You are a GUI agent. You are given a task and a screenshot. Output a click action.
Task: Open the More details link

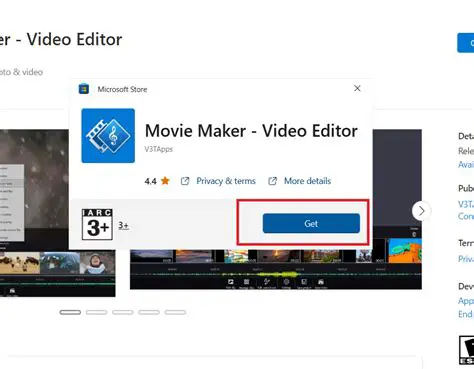tap(307, 181)
